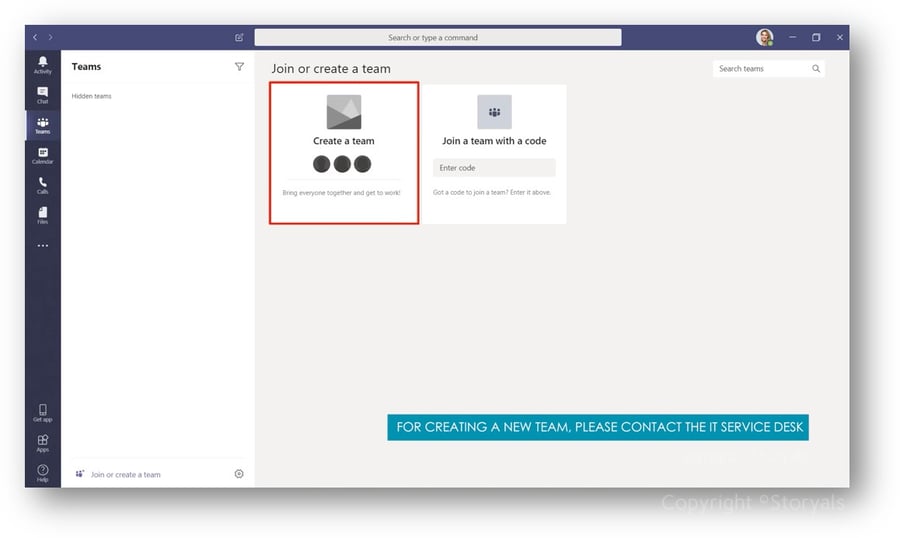Go back with the left arrow
Viewport: 900px width, 538px height.
point(35,37)
